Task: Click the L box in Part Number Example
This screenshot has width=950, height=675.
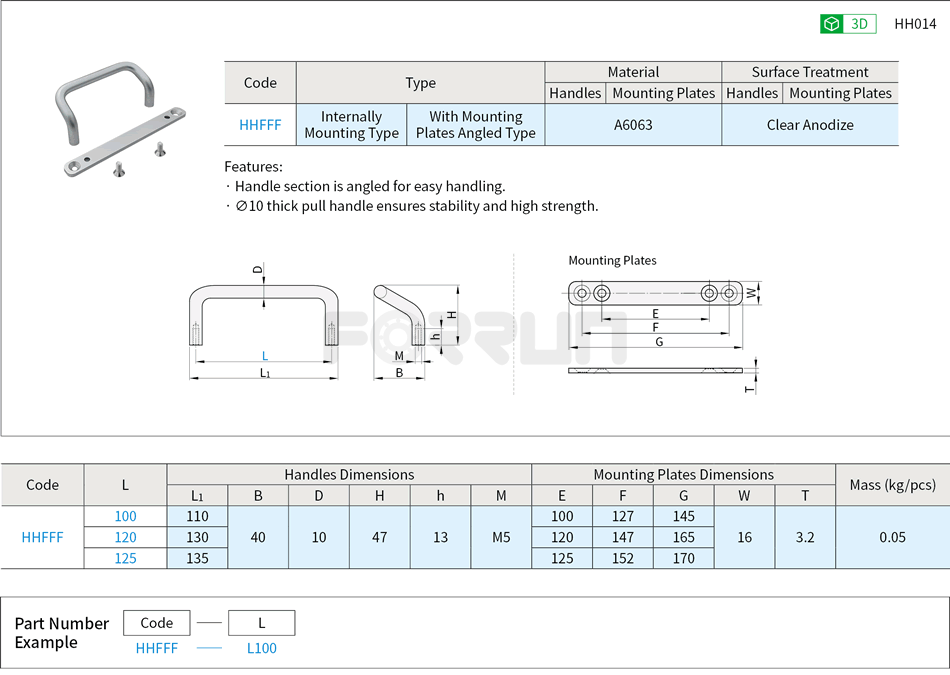Action: click(x=261, y=622)
